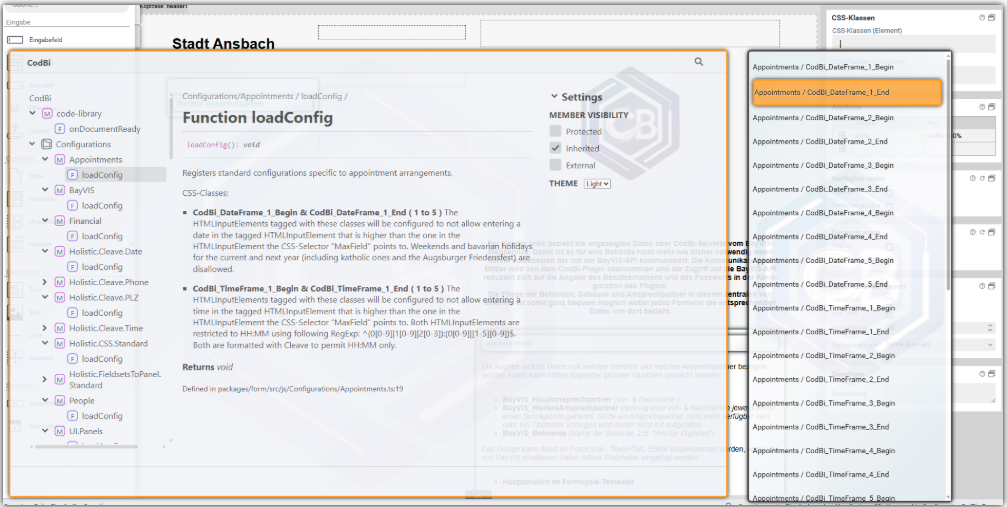Enable the Protected member visibility checkbox
1007x507 pixels.
click(556, 131)
